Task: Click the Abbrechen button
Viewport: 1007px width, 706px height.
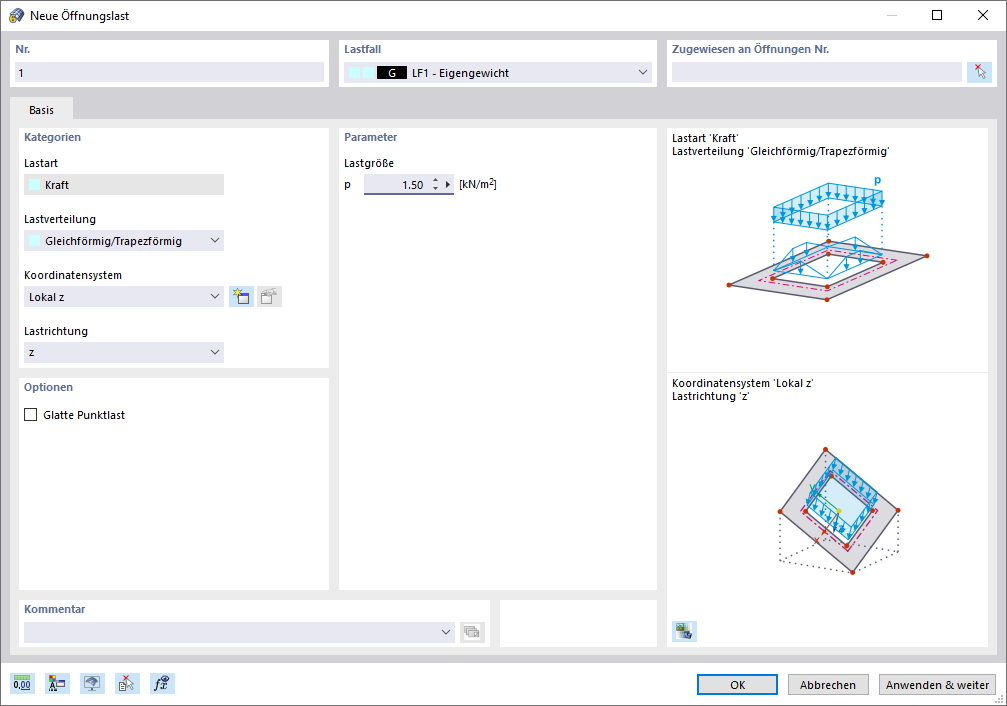Action: point(828,685)
